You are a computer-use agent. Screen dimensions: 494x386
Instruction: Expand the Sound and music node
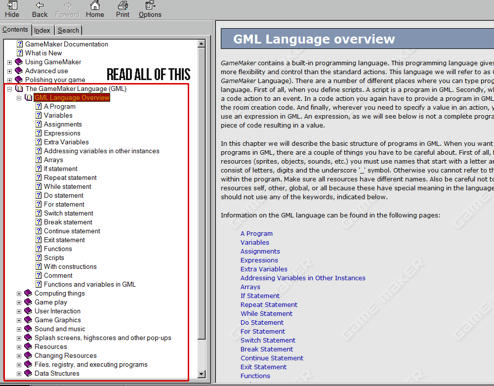click(19, 329)
